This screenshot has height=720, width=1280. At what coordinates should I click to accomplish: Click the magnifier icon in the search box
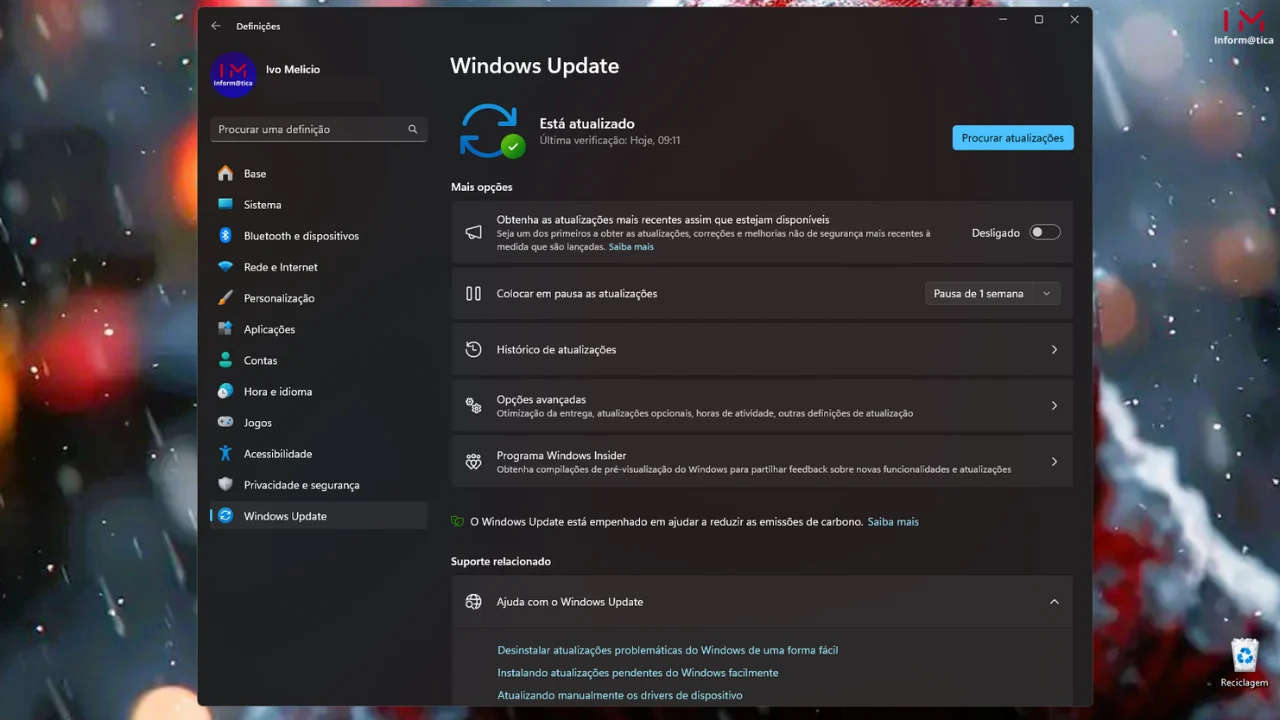click(412, 129)
